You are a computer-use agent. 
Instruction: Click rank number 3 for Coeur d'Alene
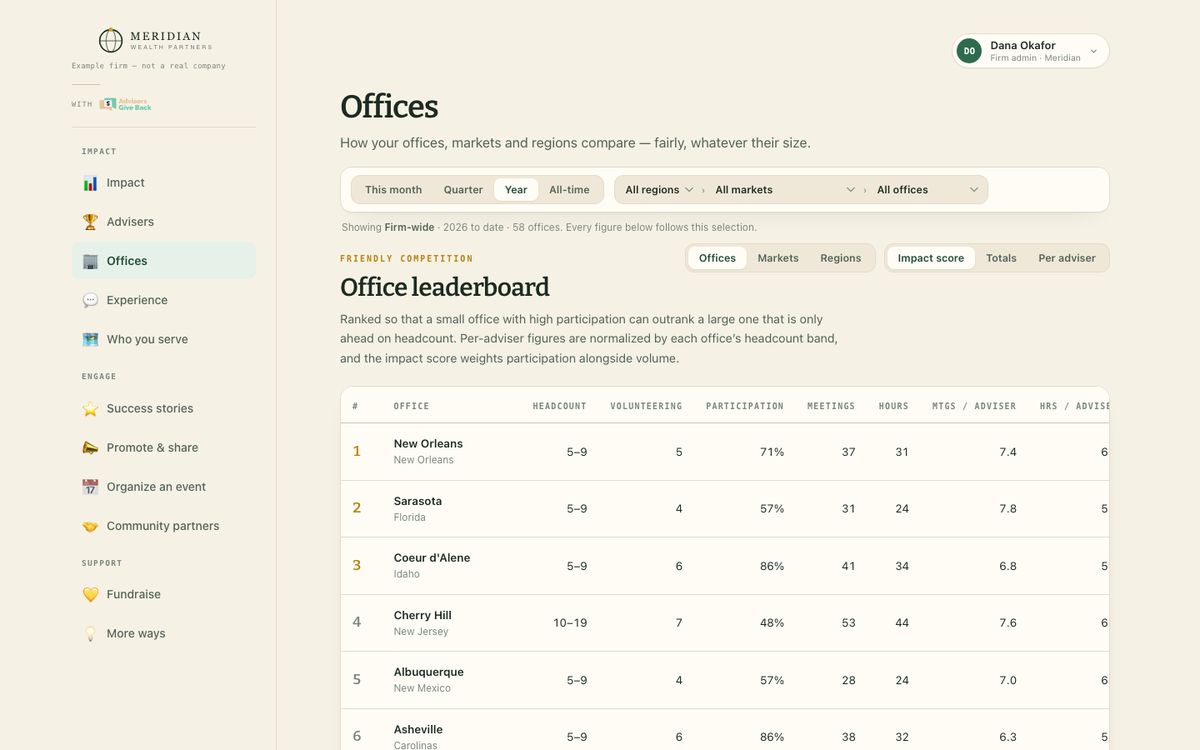pyautogui.click(x=356, y=566)
